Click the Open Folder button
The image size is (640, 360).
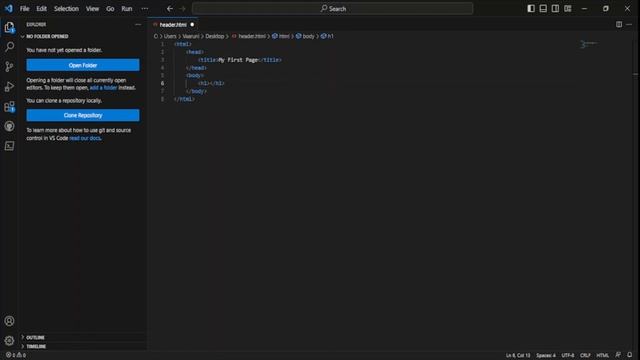pos(83,65)
